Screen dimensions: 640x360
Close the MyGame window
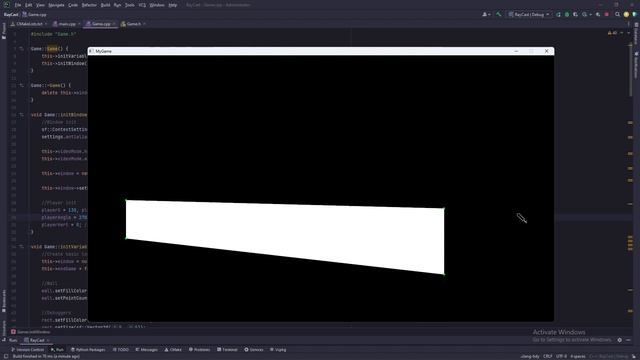click(547, 51)
